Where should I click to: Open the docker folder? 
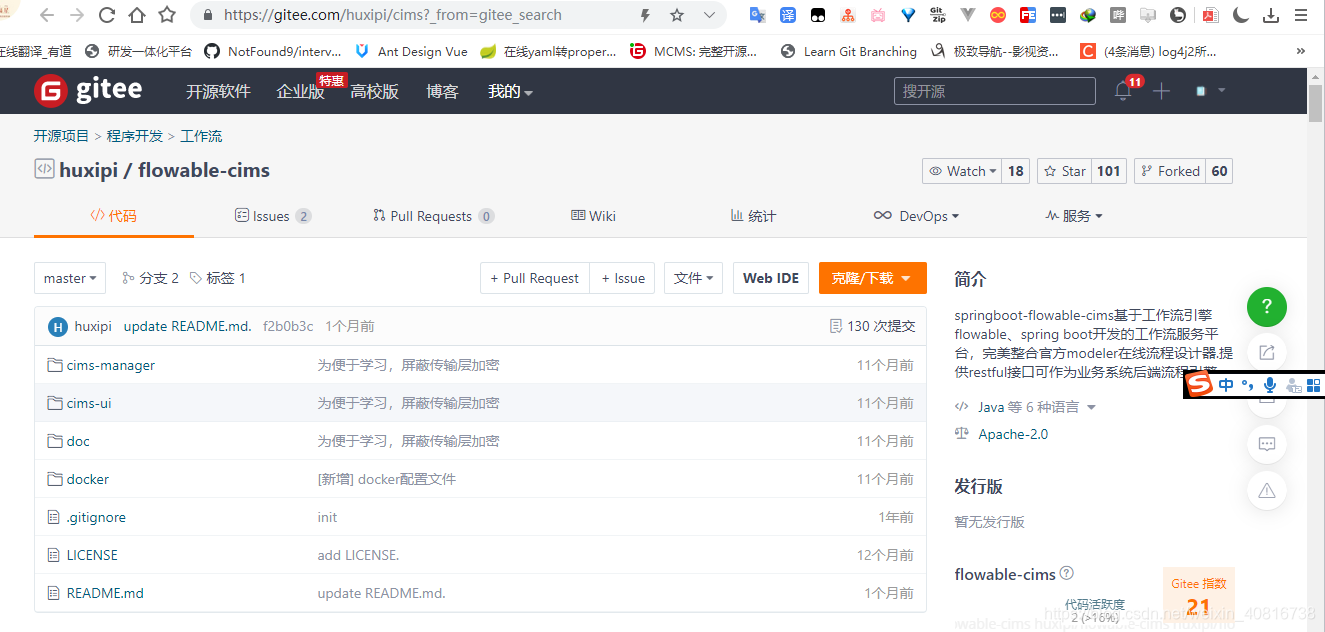pyautogui.click(x=88, y=479)
